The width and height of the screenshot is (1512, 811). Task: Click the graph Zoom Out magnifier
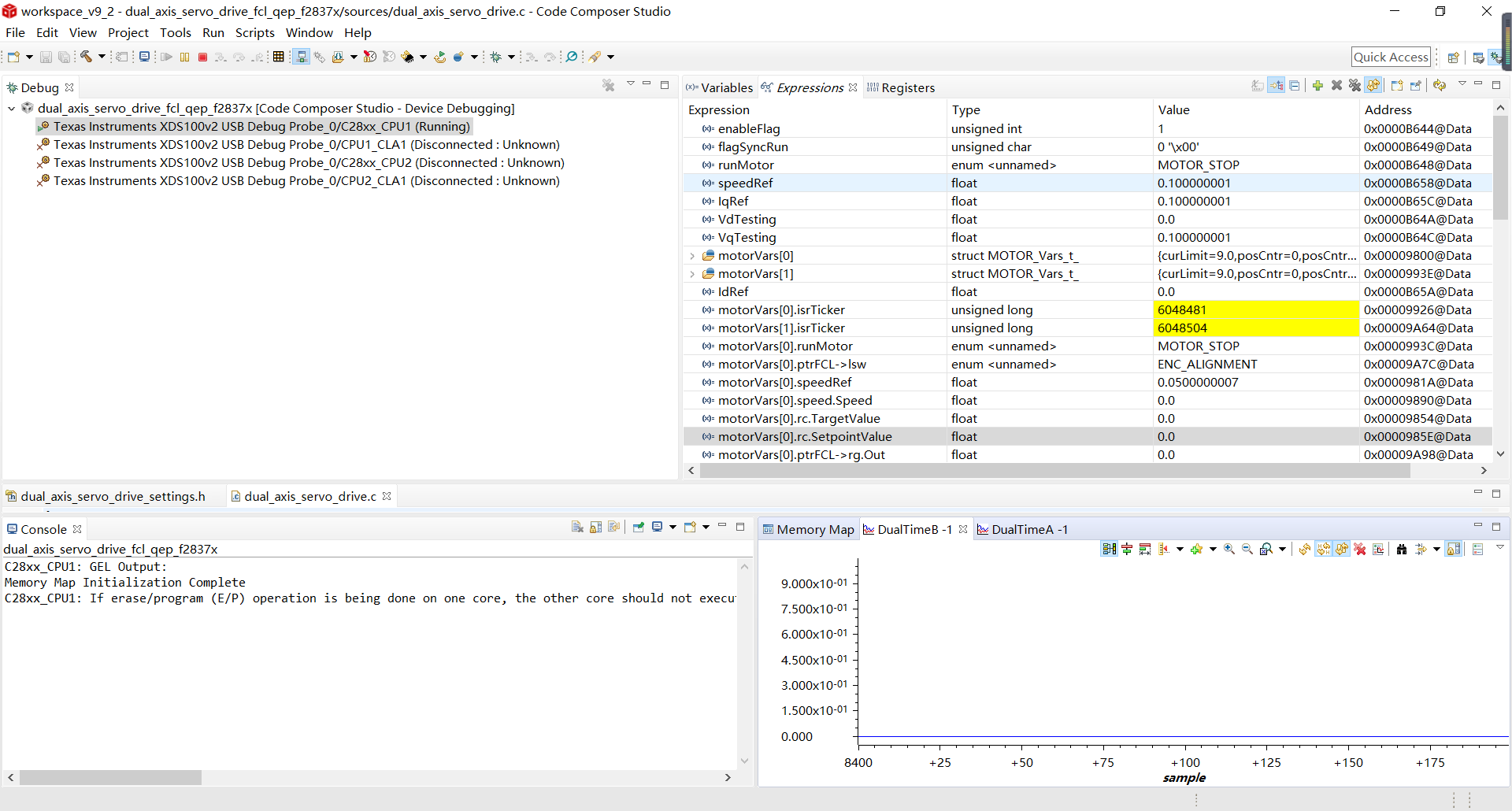(1247, 549)
